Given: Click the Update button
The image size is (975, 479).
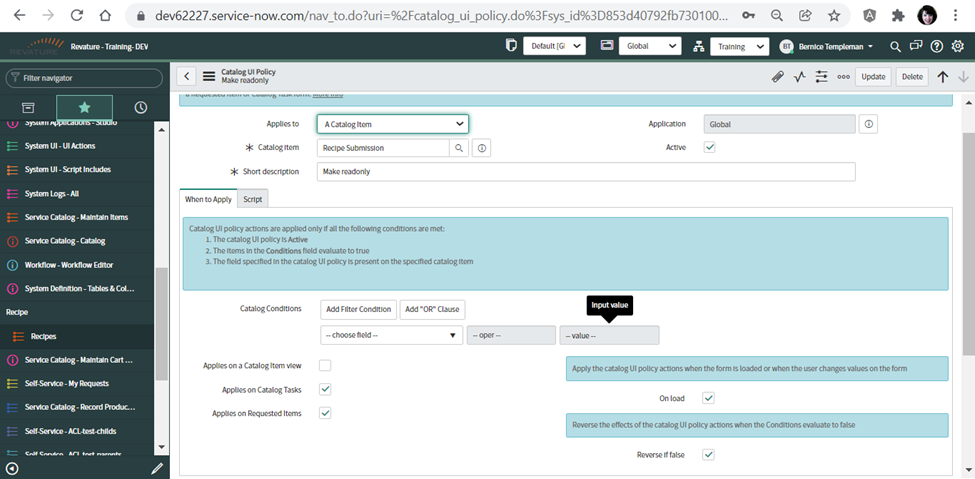Looking at the screenshot, I should pyautogui.click(x=873, y=77).
